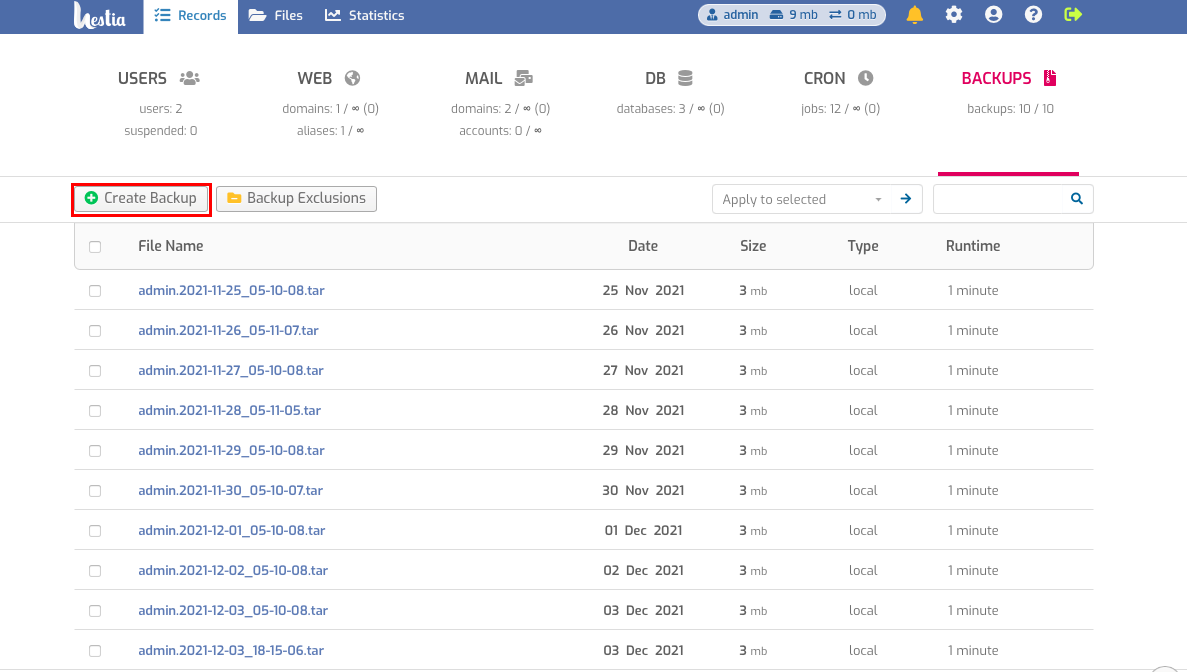Check the box for admin.2021-11-27_05-10-08.tar

95,371
